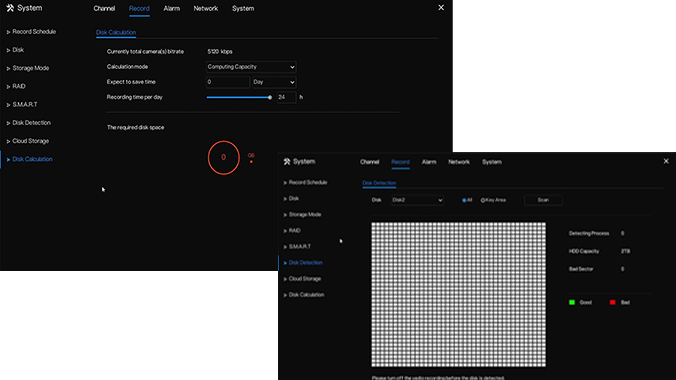Close the Disk Detection window with X
Viewport: 676px width, 380px height.
(x=666, y=161)
